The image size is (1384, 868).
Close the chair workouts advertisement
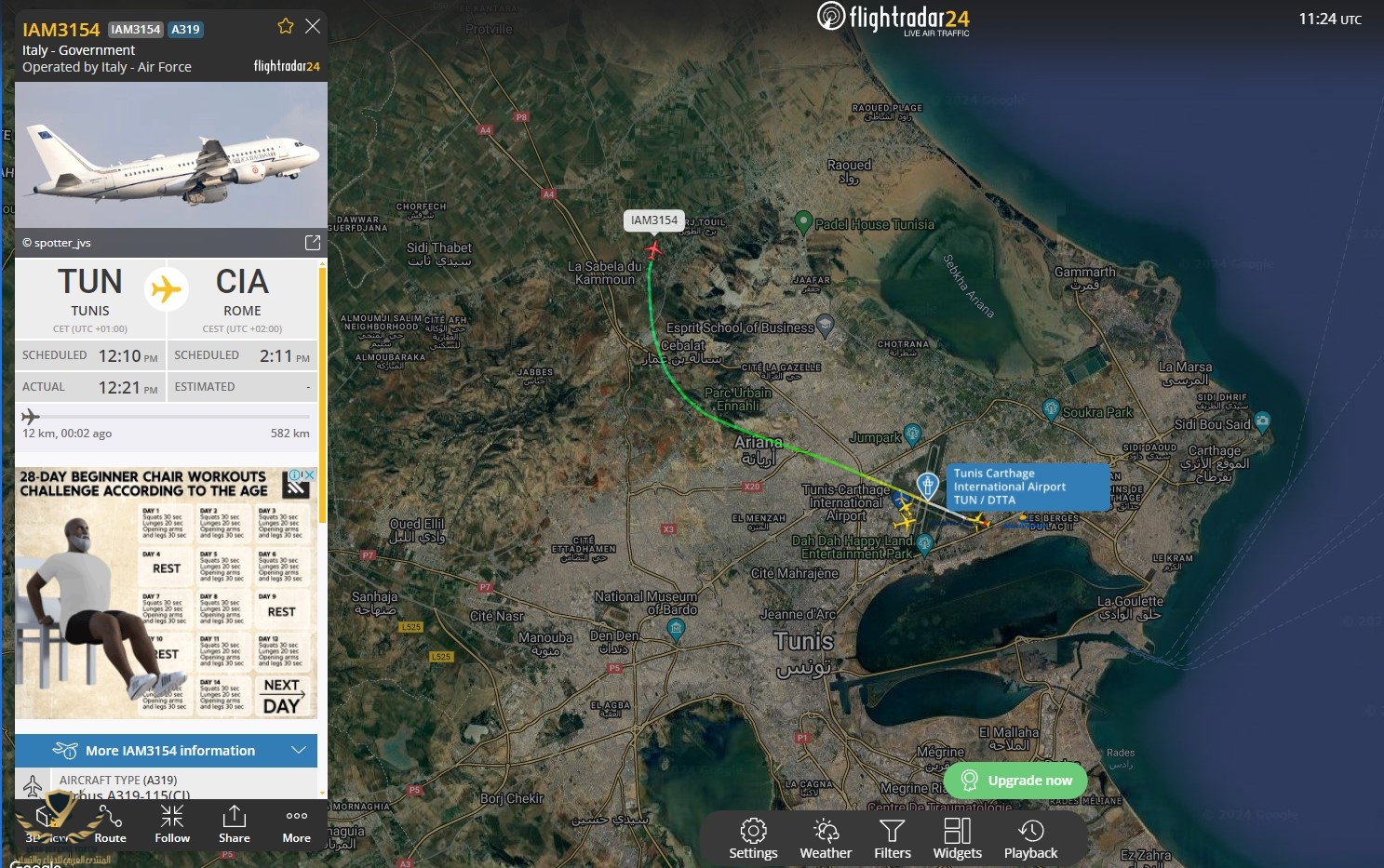(x=311, y=474)
